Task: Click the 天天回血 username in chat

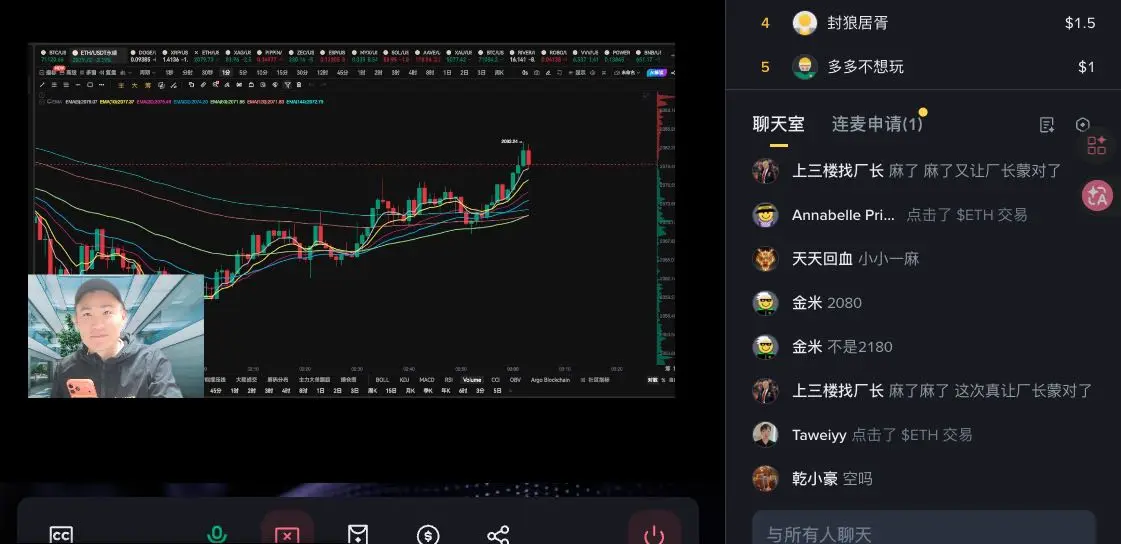Action: point(822,259)
